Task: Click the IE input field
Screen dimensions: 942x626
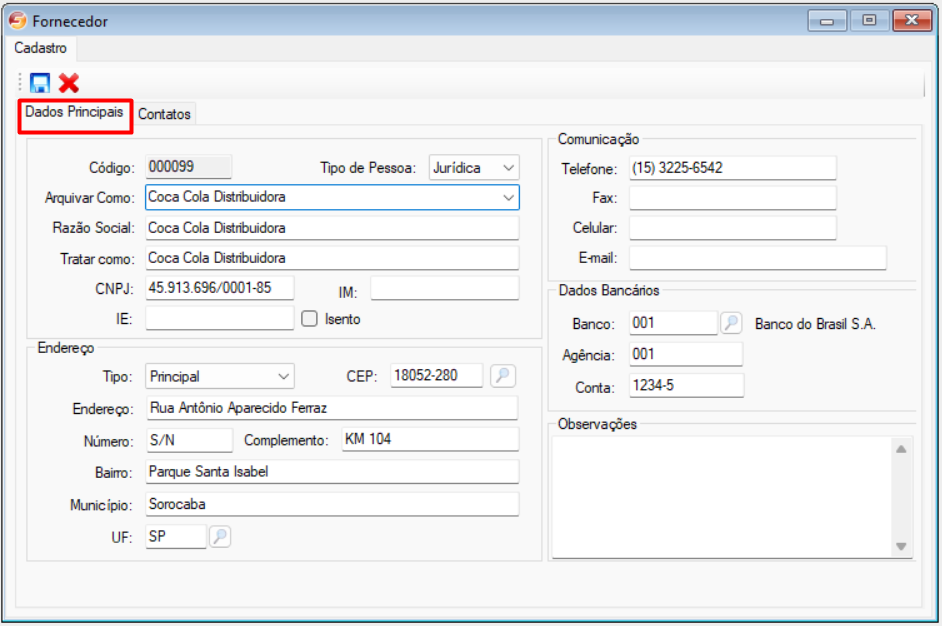Action: point(220,318)
